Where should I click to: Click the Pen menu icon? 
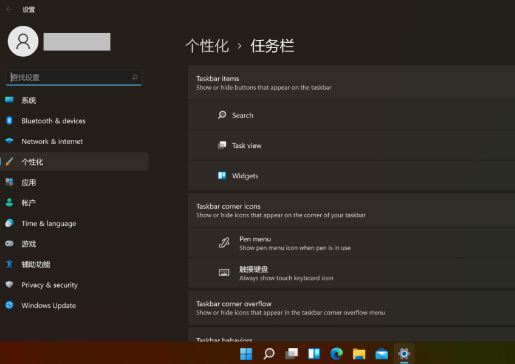click(x=224, y=243)
